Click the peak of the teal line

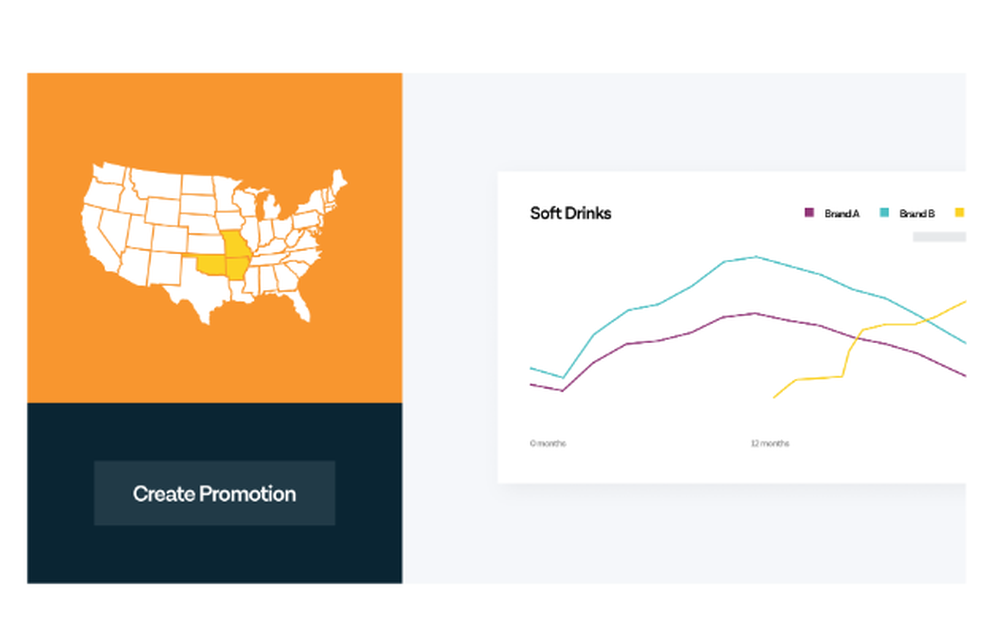click(756, 257)
